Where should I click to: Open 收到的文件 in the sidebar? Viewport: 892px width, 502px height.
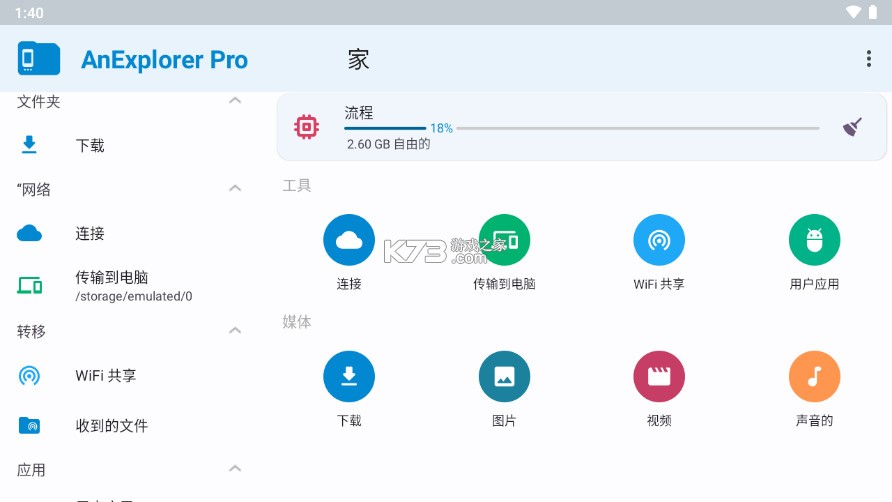[111, 426]
